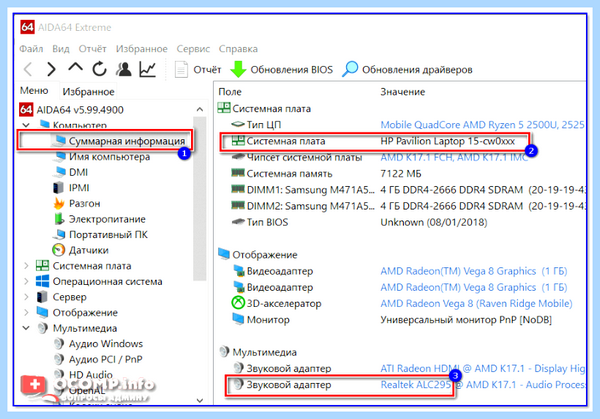The width and height of the screenshot is (600, 419).
Task: Click Мультимедиа speaker header icon
Action: [224, 352]
